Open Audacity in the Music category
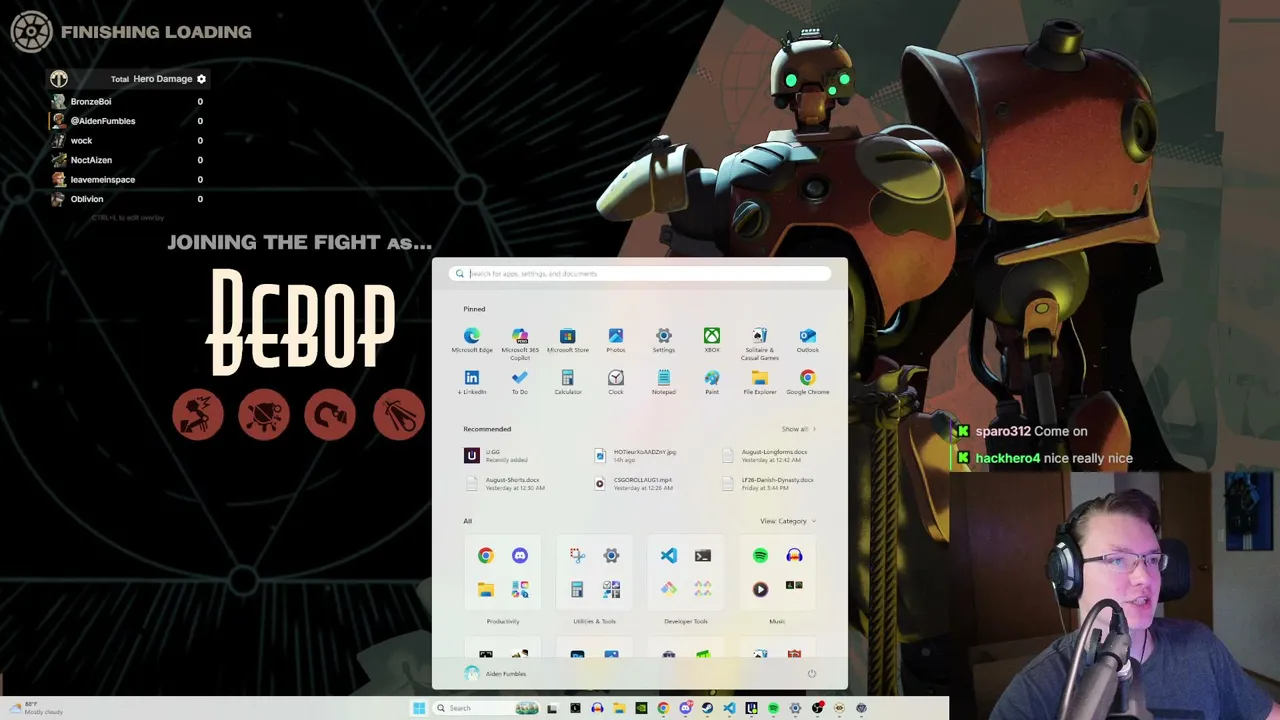1280x720 pixels. pos(794,556)
